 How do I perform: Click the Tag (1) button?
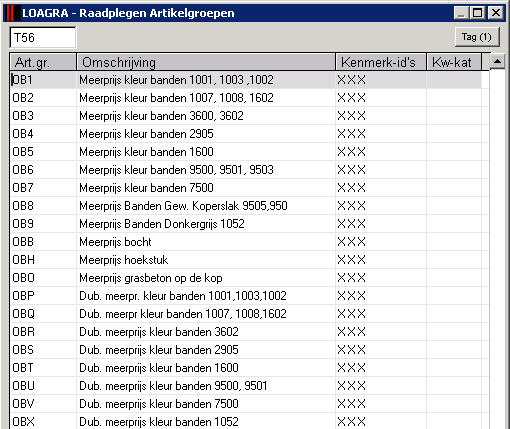(x=477, y=37)
